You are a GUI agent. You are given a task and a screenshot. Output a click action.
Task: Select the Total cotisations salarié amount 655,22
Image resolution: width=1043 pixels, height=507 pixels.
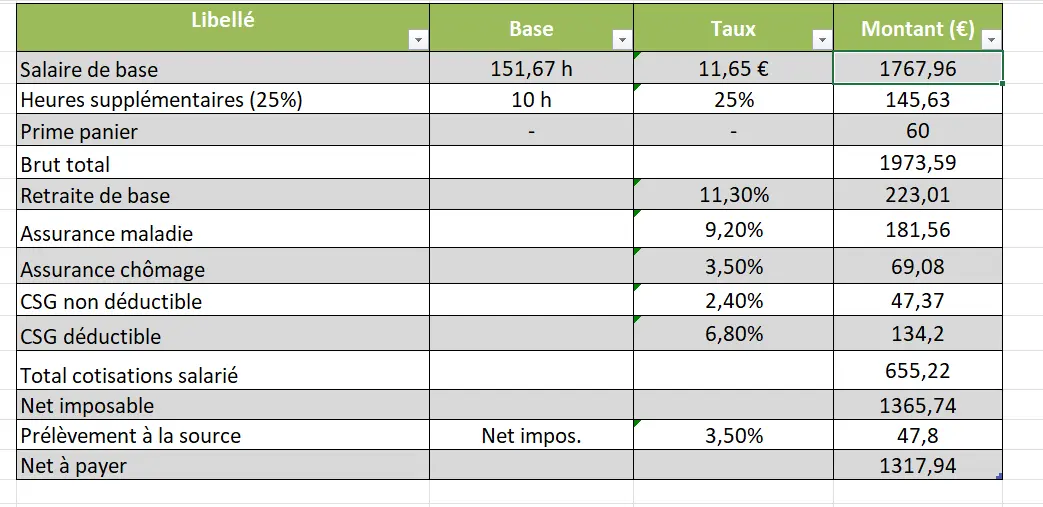pyautogui.click(x=917, y=371)
